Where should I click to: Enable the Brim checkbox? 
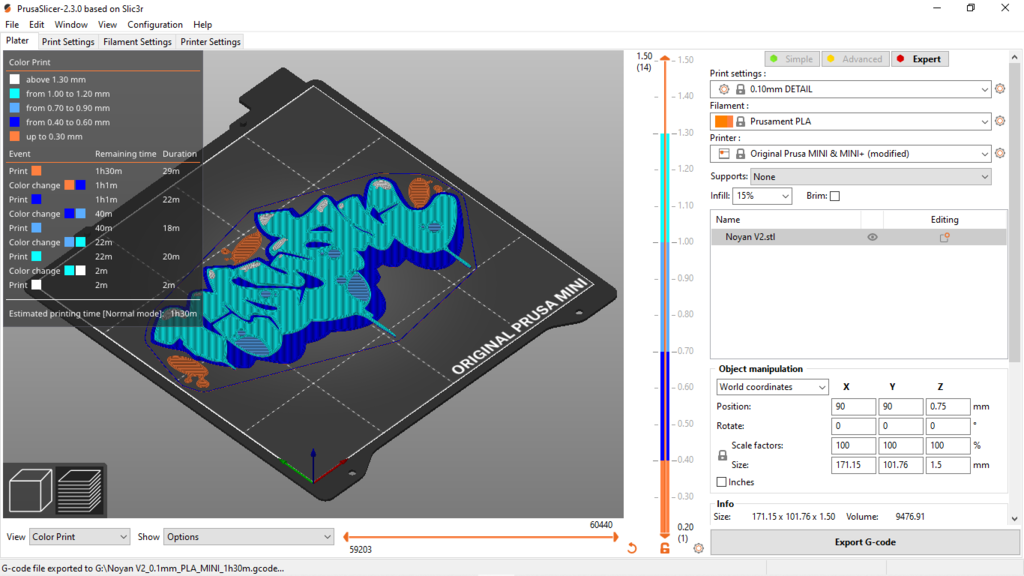pos(835,196)
